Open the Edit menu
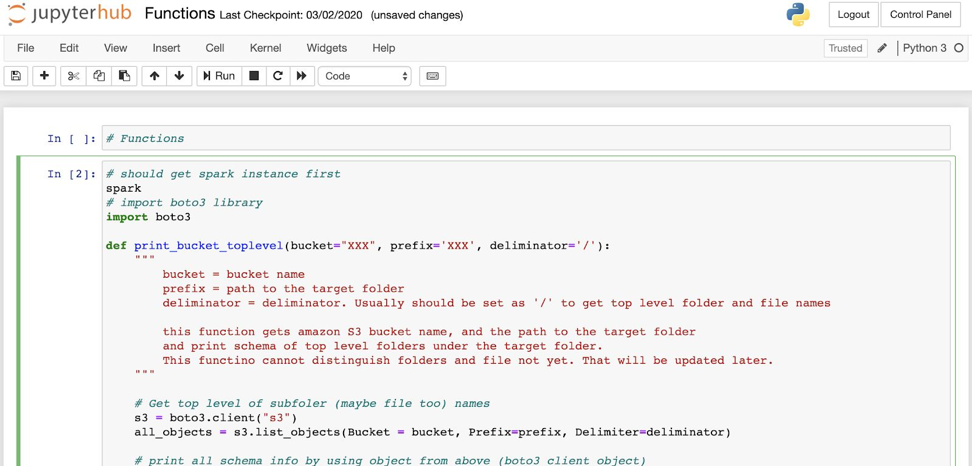The height and width of the screenshot is (466, 972). tap(69, 48)
